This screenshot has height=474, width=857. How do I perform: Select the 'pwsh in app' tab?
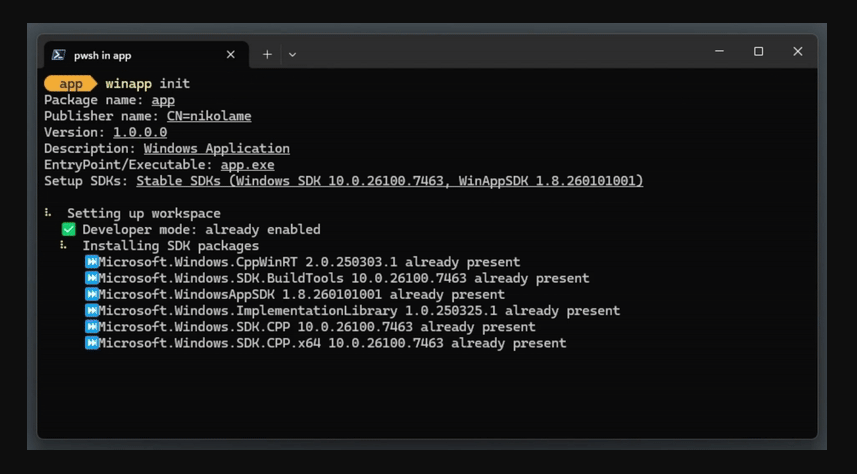[x=130, y=55]
